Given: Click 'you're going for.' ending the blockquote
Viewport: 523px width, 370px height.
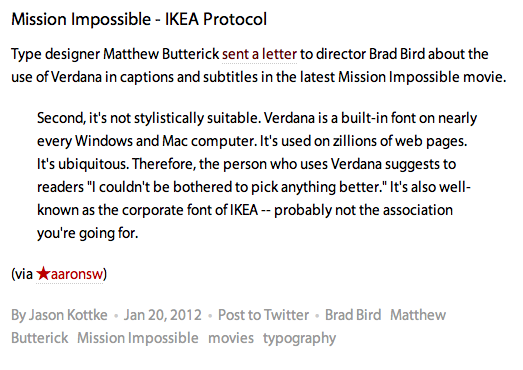Looking at the screenshot, I should (87, 233).
